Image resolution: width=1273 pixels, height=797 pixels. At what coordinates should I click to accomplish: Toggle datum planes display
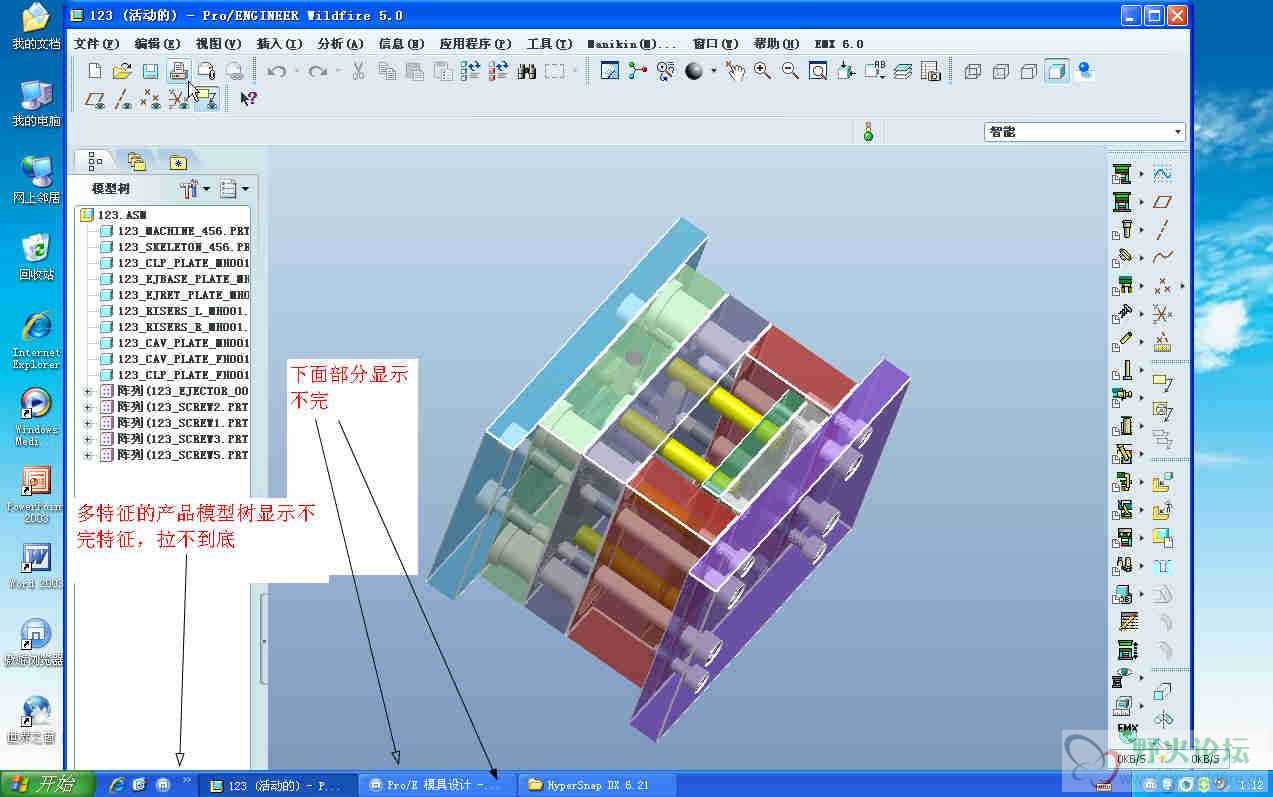(96, 98)
